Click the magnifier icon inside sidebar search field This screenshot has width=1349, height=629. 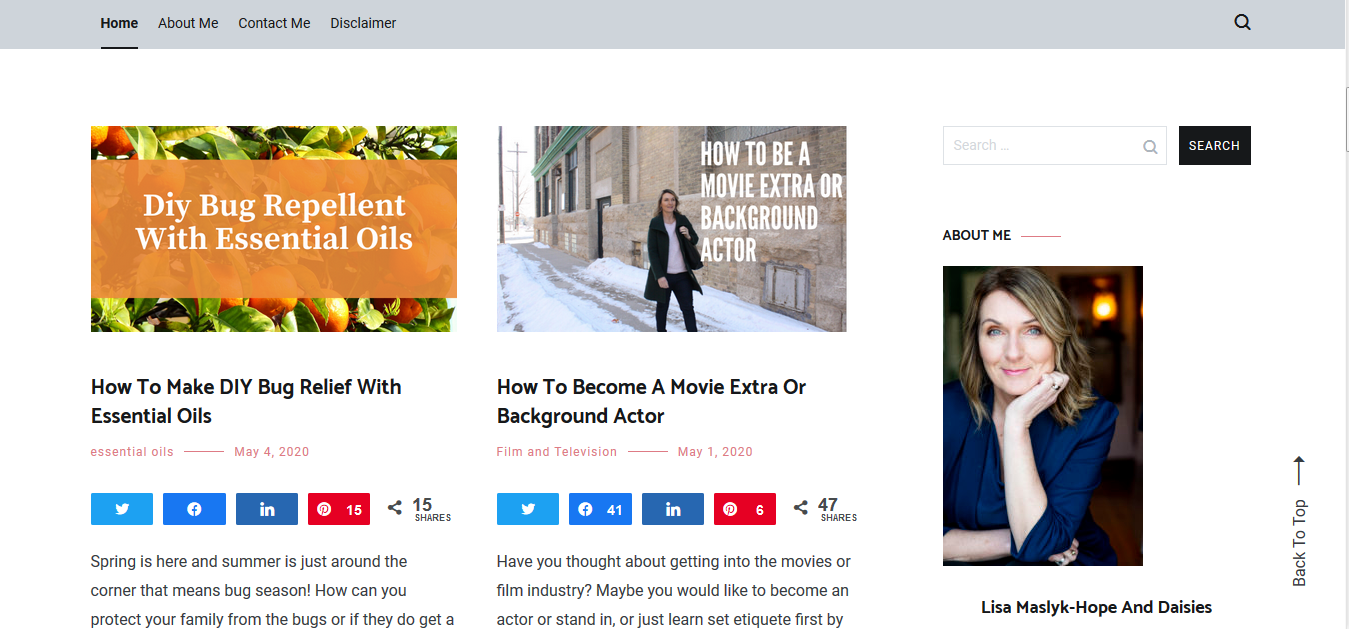(1150, 147)
